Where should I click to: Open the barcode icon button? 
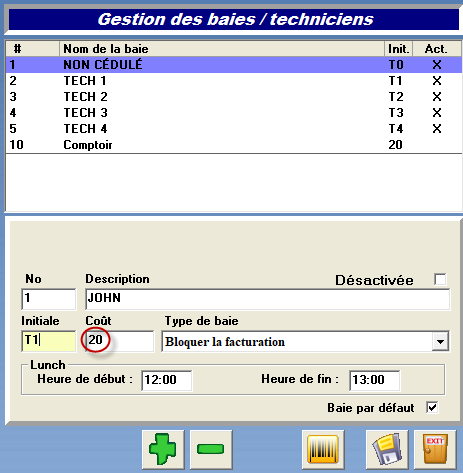click(x=323, y=449)
